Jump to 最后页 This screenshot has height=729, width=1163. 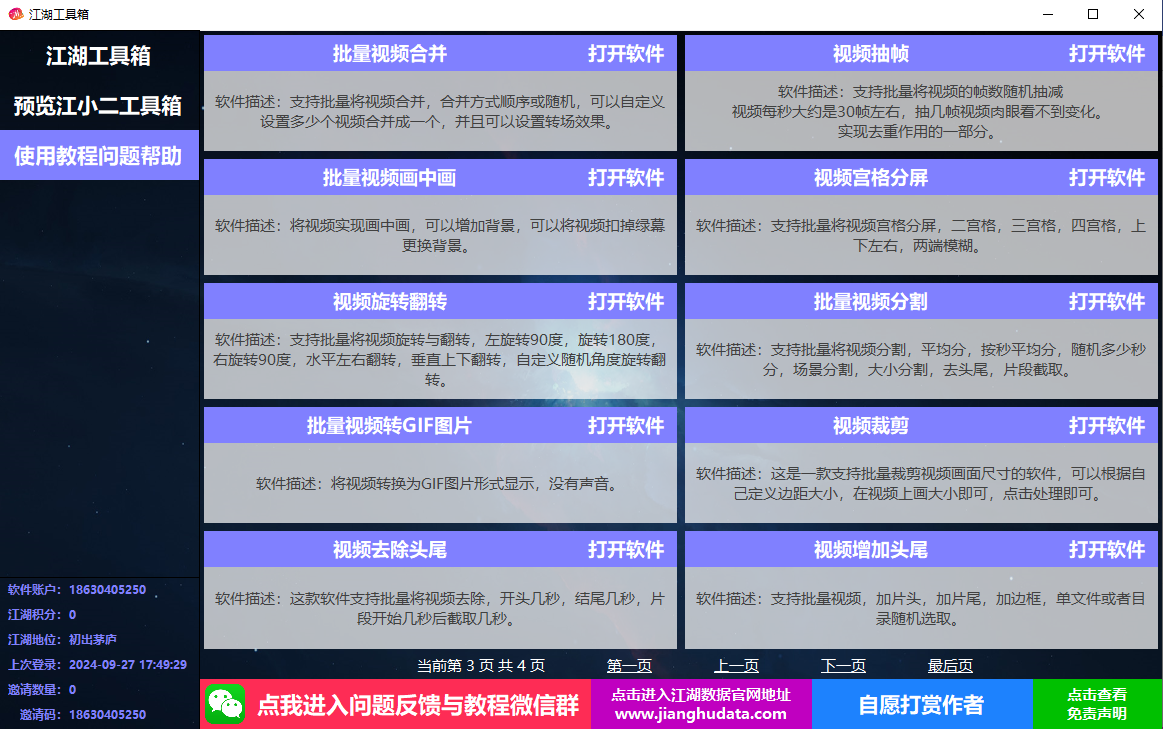pos(950,665)
